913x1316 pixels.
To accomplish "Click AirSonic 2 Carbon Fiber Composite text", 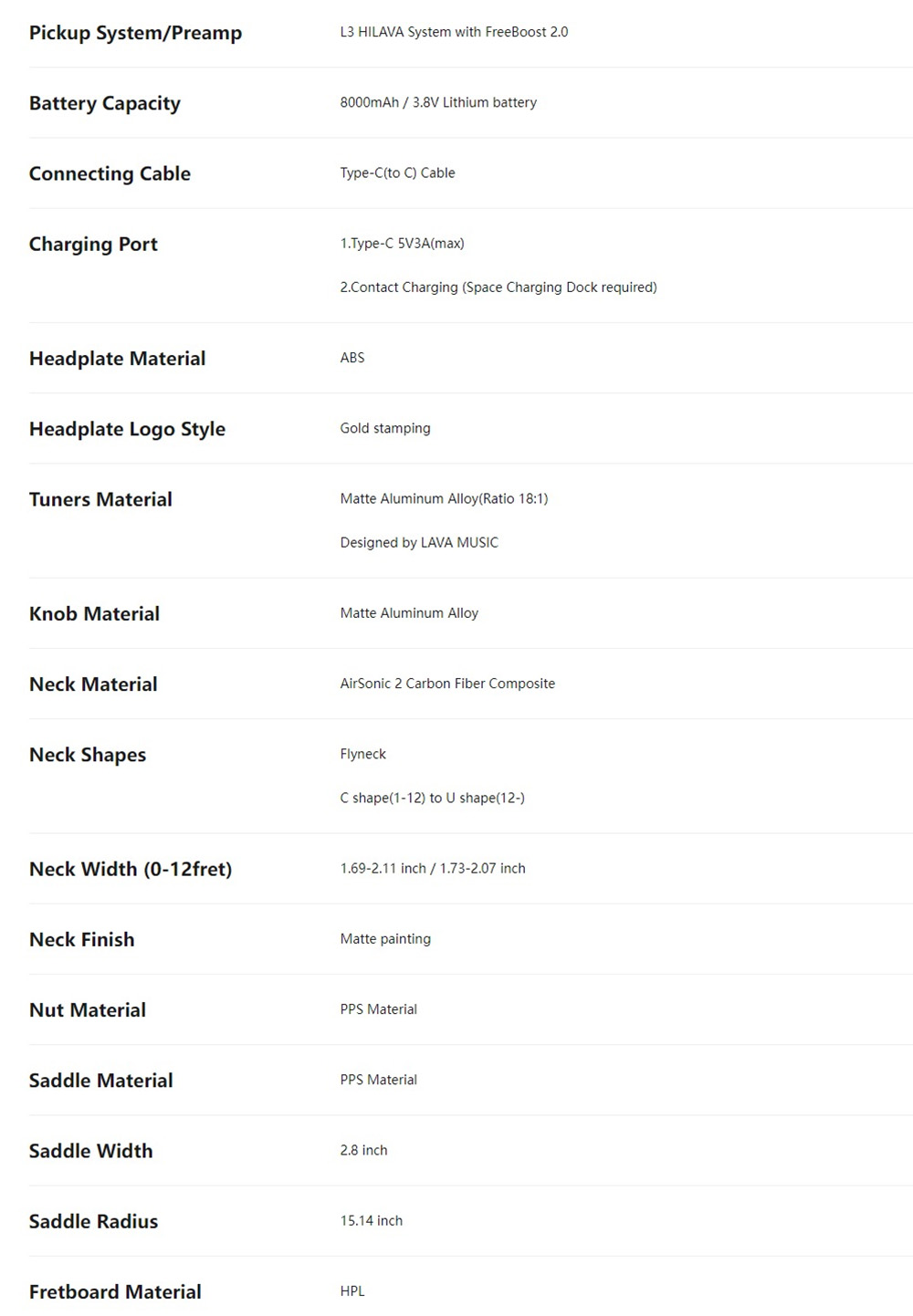I will pyautogui.click(x=447, y=684).
